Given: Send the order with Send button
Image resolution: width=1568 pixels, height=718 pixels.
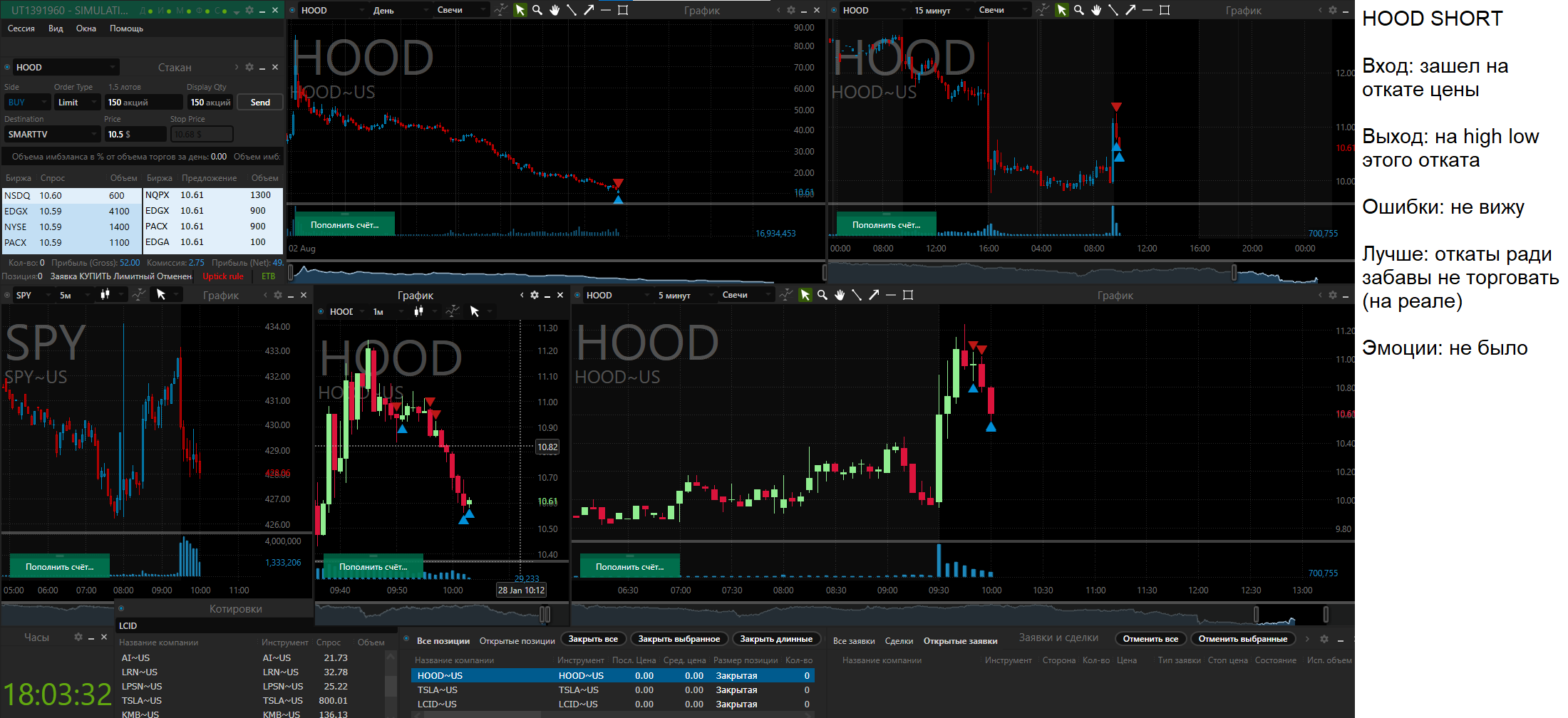Looking at the screenshot, I should tap(260, 103).
